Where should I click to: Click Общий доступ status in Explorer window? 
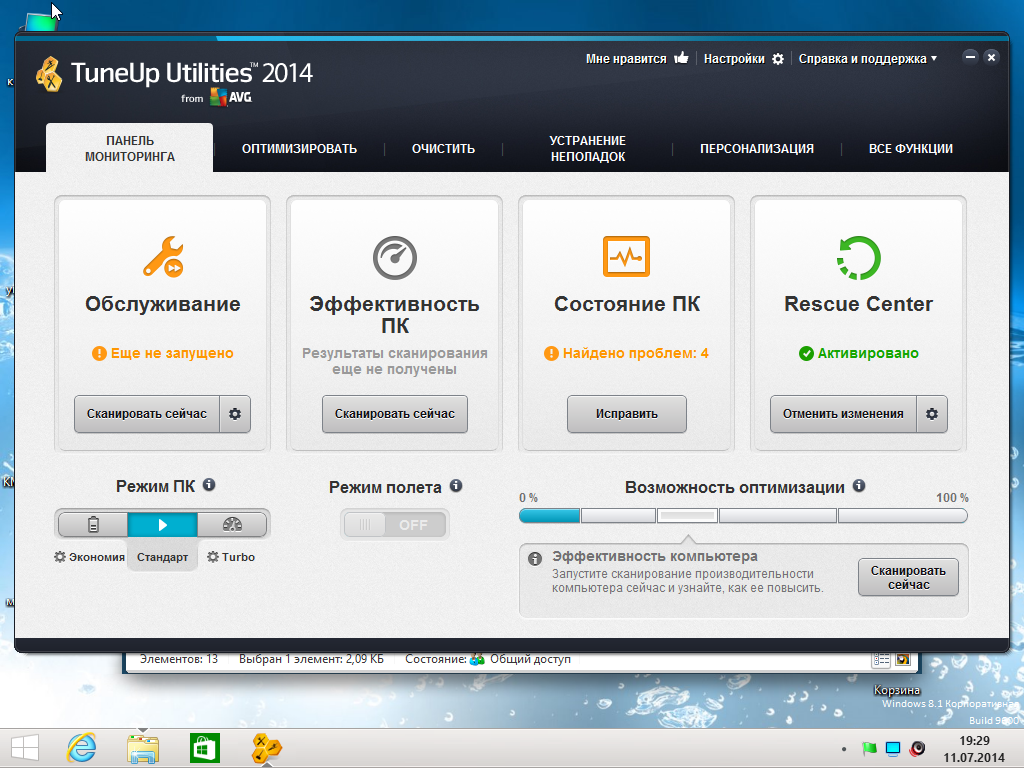pos(530,659)
